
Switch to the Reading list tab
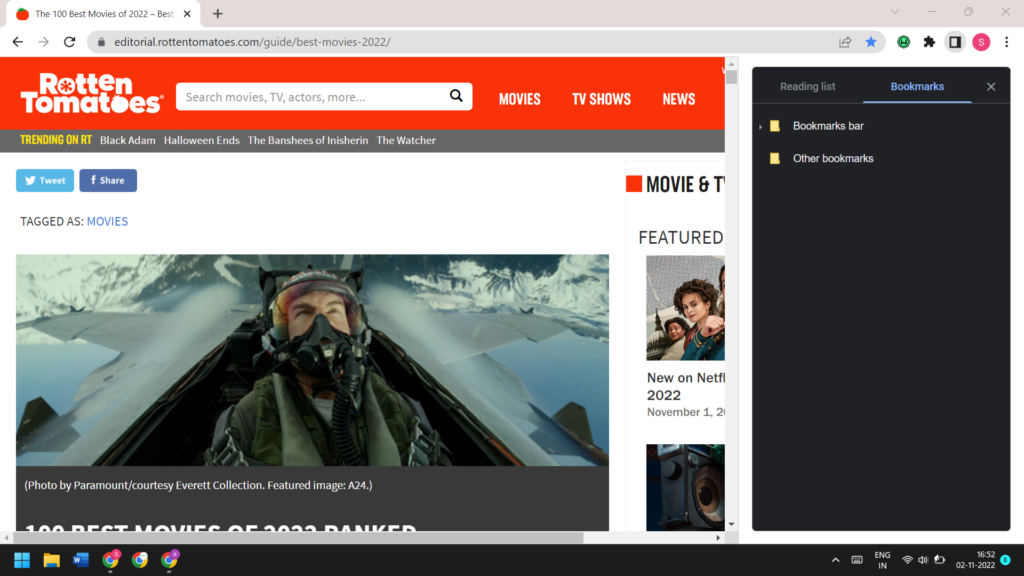[x=807, y=87]
